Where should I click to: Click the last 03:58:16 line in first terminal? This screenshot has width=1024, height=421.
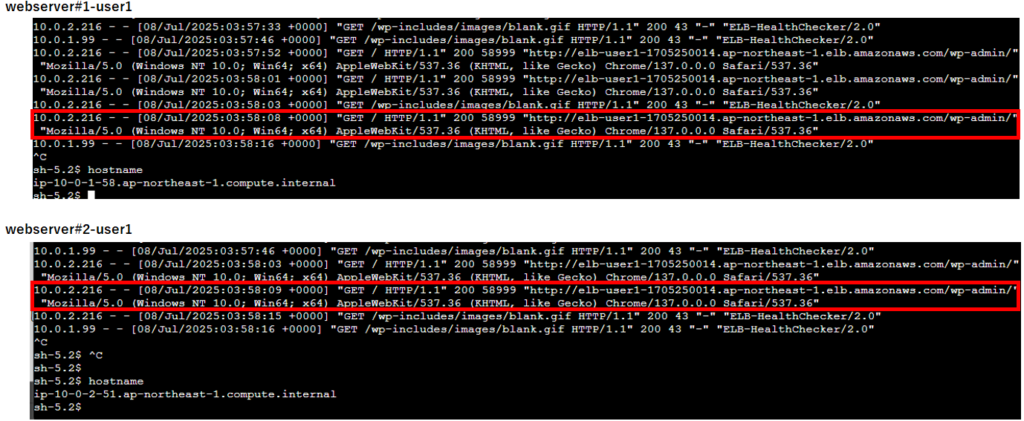click(457, 144)
